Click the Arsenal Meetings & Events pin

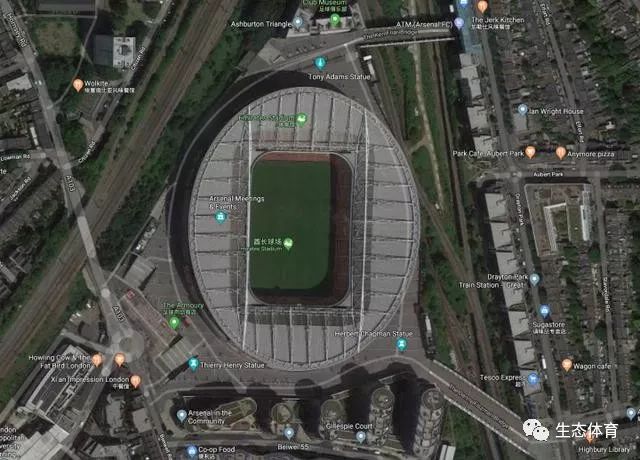click(x=220, y=217)
